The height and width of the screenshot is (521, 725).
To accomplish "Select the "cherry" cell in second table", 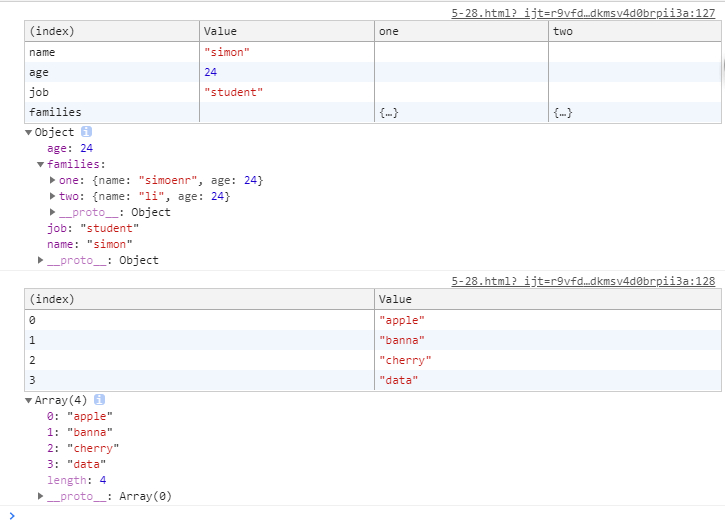I will pyautogui.click(x=547, y=360).
